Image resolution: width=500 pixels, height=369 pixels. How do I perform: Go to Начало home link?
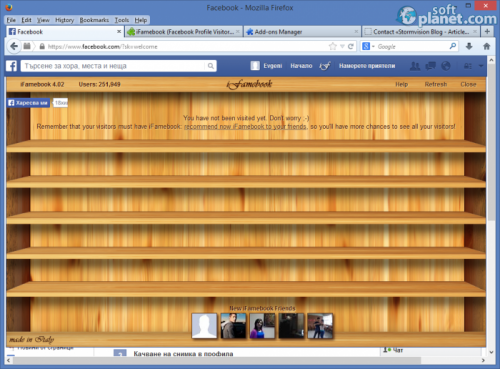(x=301, y=66)
